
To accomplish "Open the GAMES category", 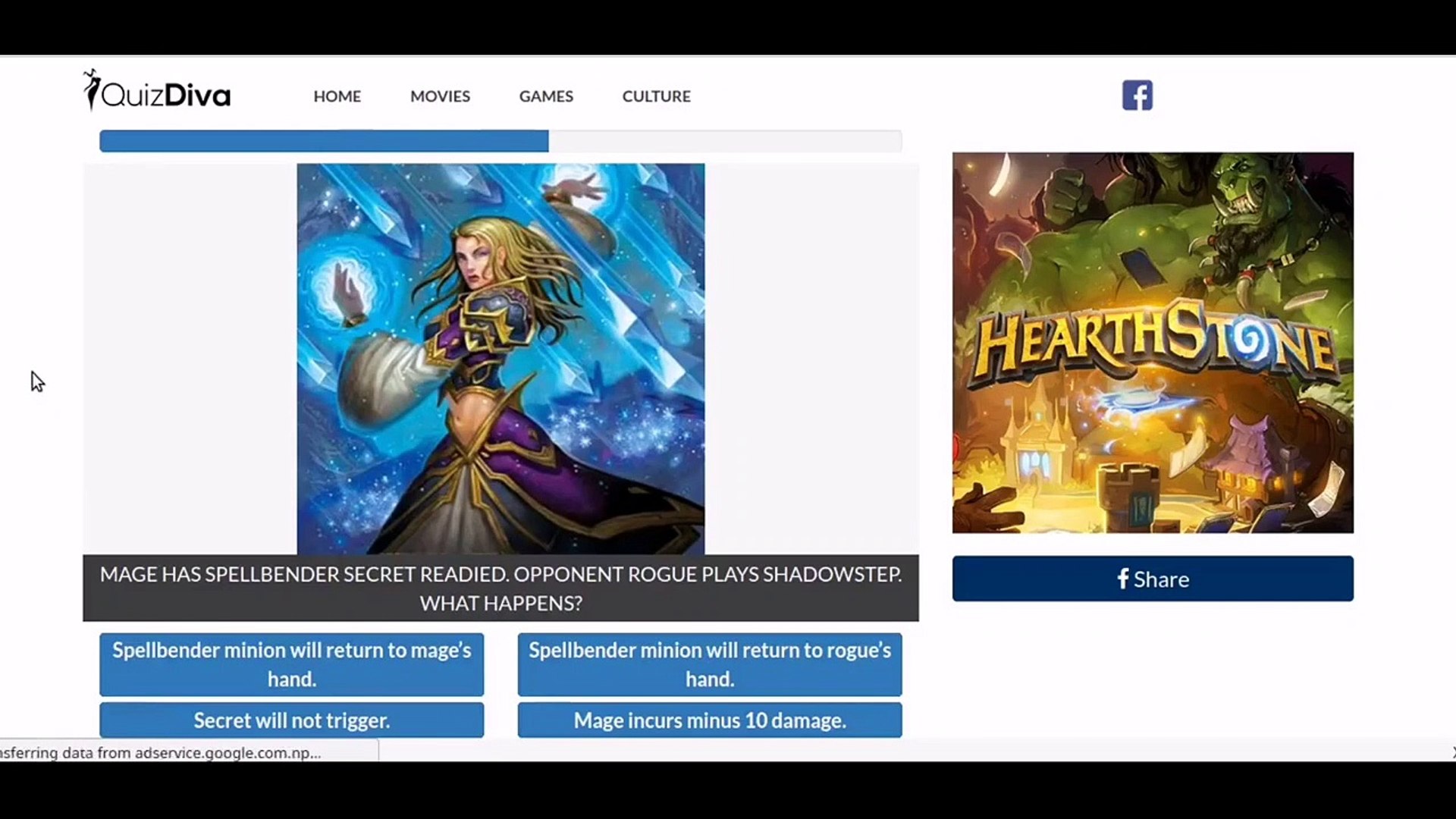I will (546, 96).
